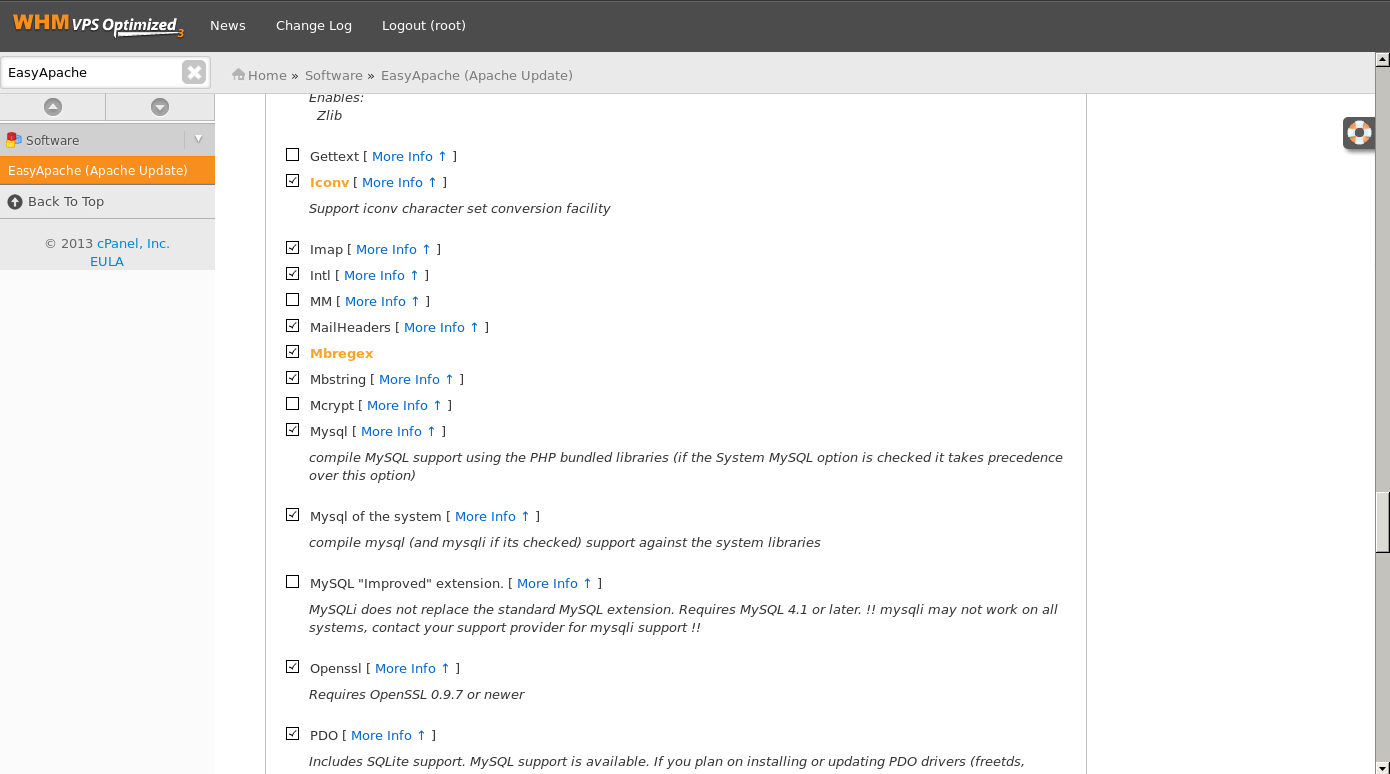Expand More Info for Mbstring
Image resolution: width=1390 pixels, height=774 pixels.
pyautogui.click(x=416, y=379)
